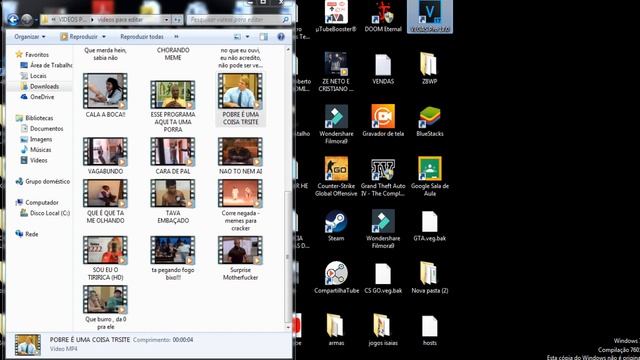Viewport: 640px width, 360px height.
Task: Click the Reproduzir button
Action: pos(79,37)
